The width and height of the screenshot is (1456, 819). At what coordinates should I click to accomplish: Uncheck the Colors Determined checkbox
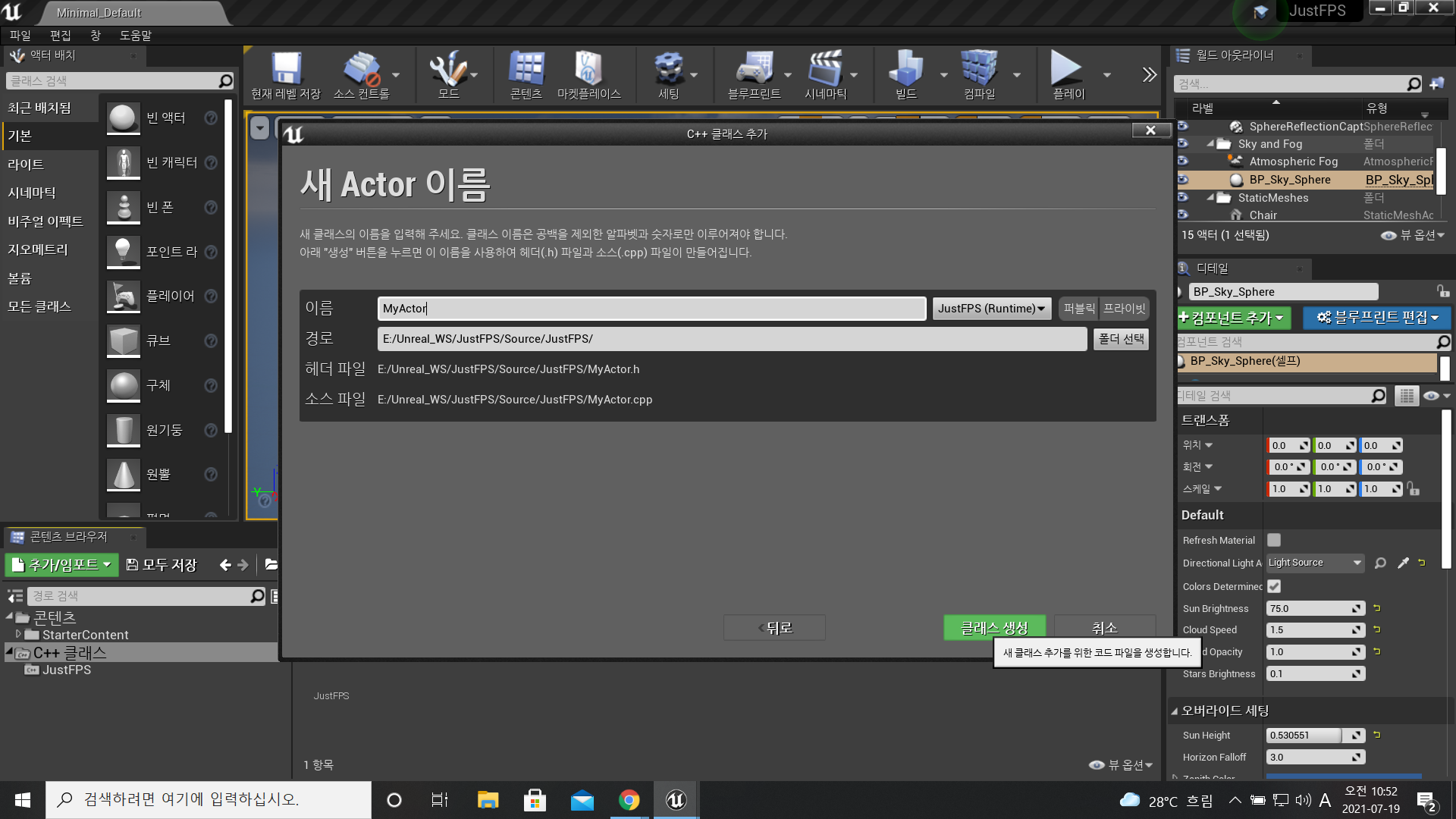coord(1274,586)
